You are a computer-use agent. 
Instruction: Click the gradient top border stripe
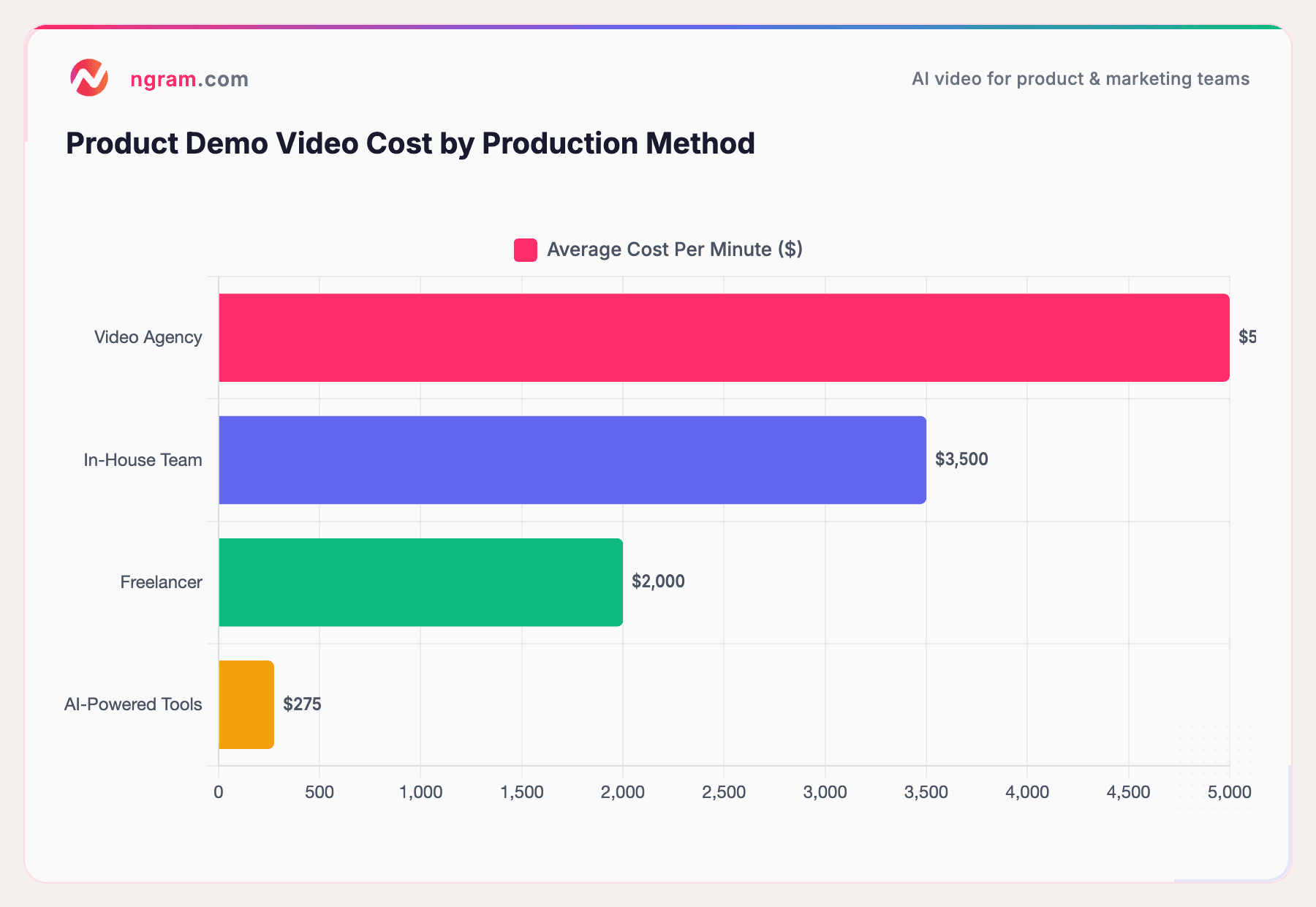[x=658, y=25]
